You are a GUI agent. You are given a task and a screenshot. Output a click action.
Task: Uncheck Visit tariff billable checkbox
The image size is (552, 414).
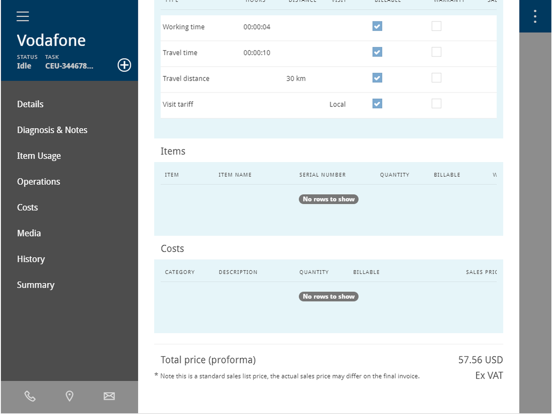pos(377,104)
